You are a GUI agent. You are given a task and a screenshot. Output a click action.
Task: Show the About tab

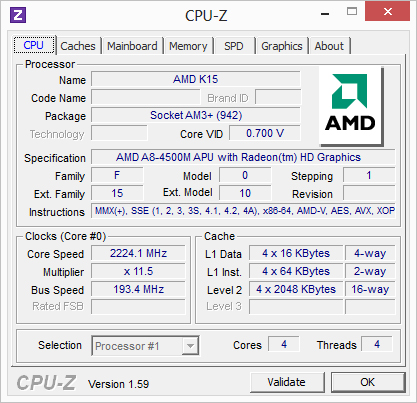pos(329,46)
